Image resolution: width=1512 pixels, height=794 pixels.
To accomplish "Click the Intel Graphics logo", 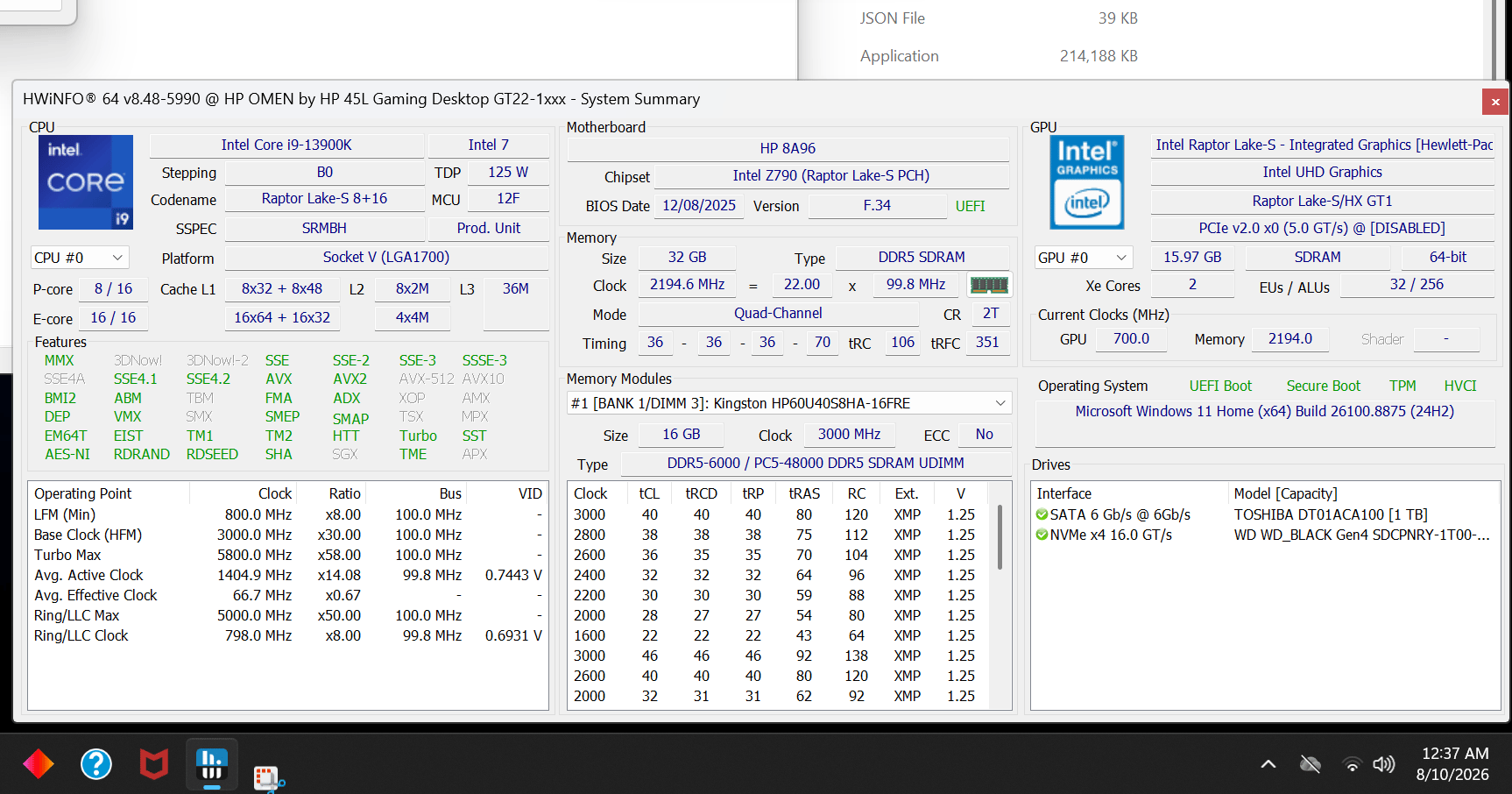I will [x=1087, y=182].
